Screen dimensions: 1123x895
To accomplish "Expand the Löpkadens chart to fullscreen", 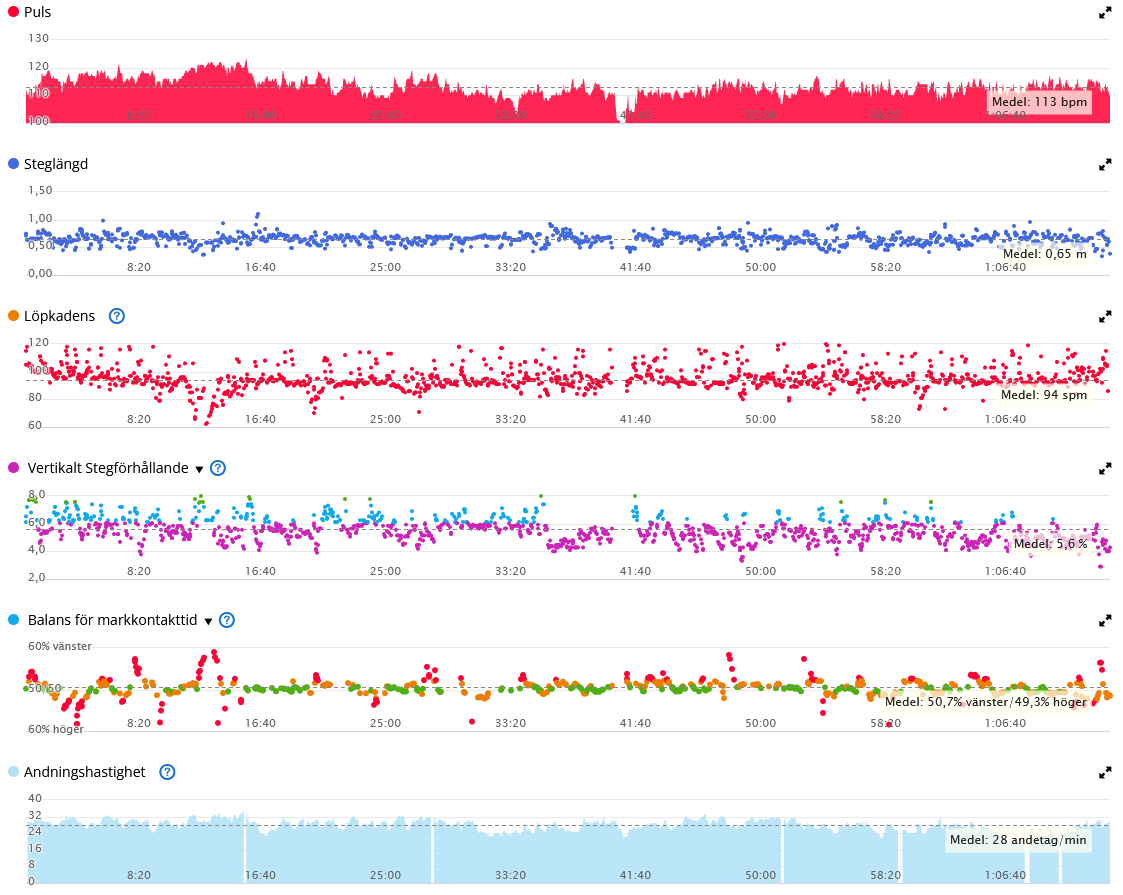I will 1105,316.
